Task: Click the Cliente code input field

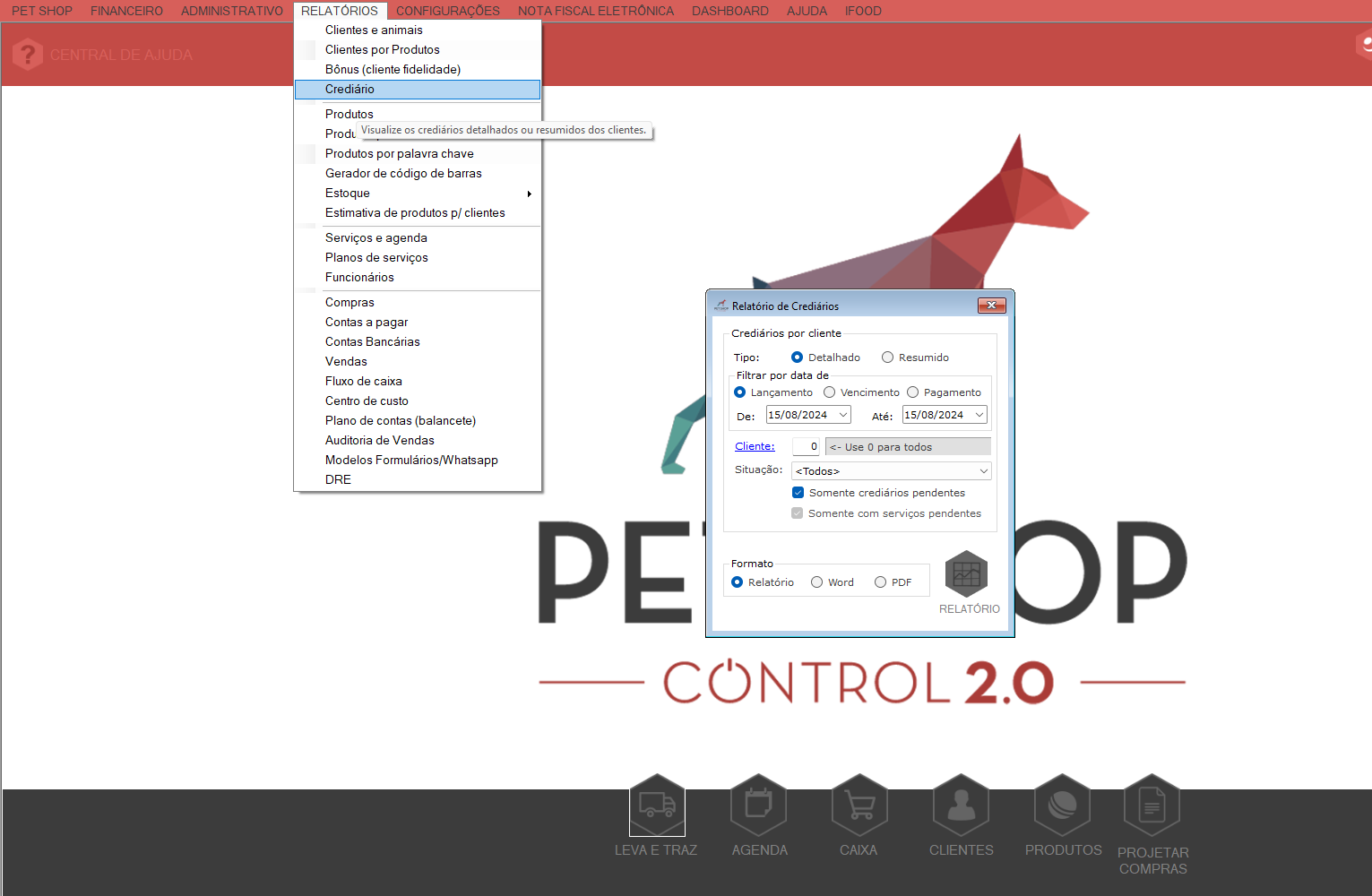Action: click(806, 446)
